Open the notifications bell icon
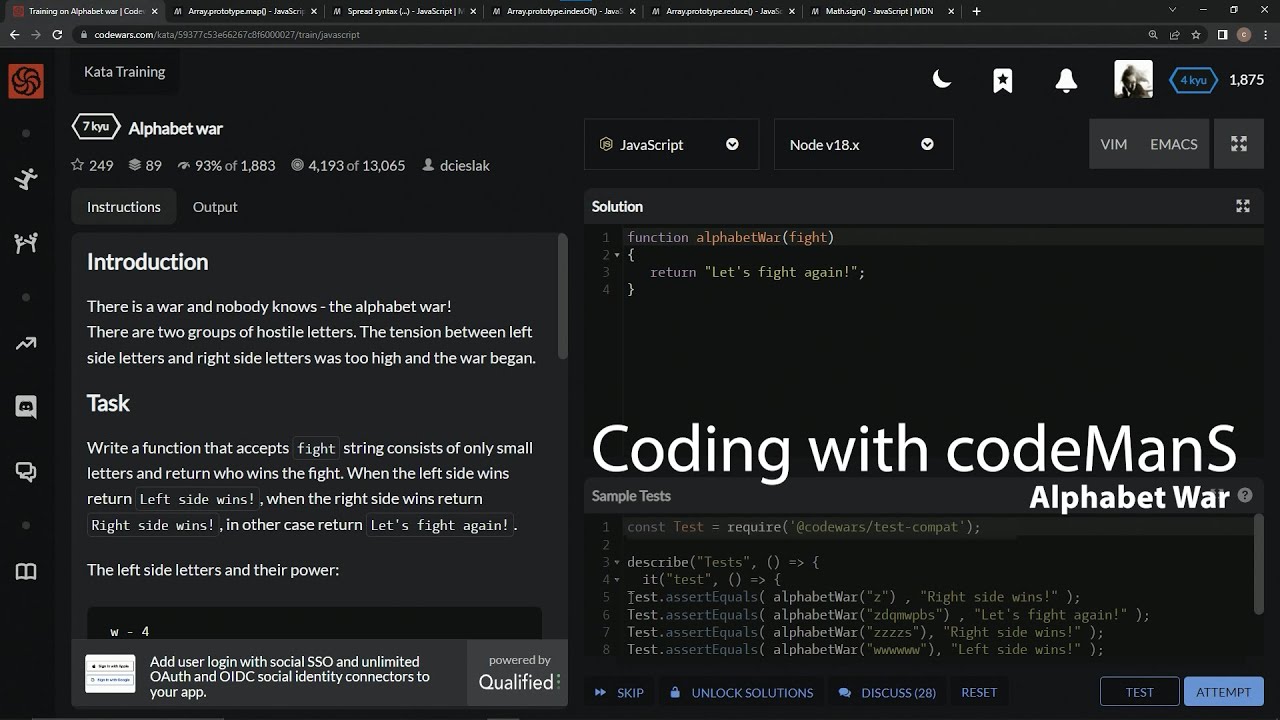This screenshot has width=1280, height=720. point(1066,80)
